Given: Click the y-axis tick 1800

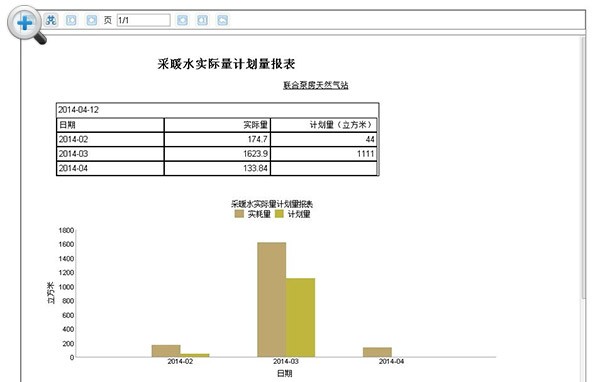Looking at the screenshot, I should coord(67,230).
